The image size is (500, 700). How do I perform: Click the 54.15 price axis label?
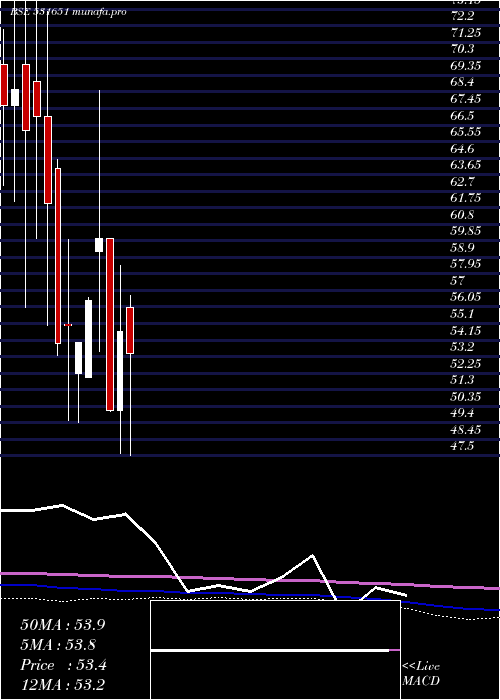point(466,331)
